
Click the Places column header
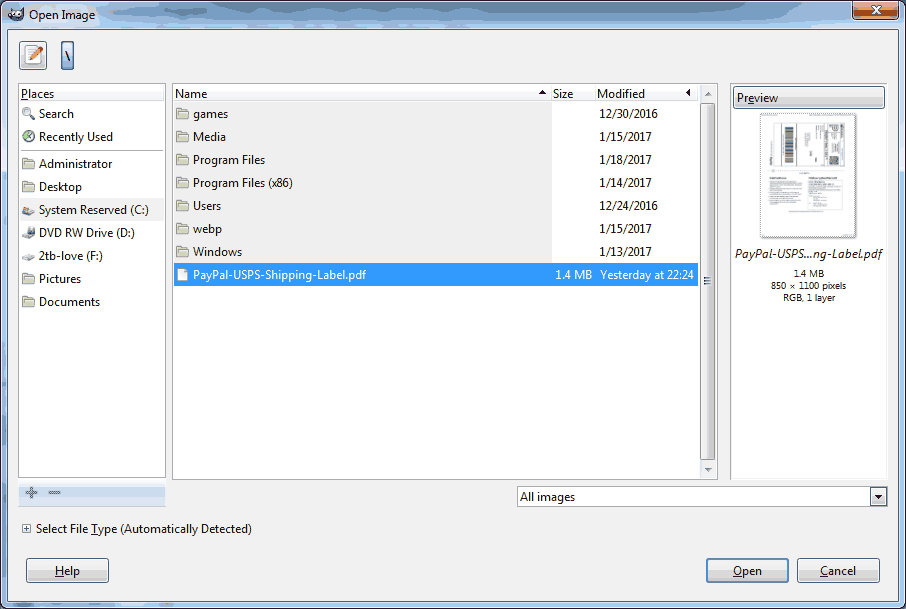91,94
